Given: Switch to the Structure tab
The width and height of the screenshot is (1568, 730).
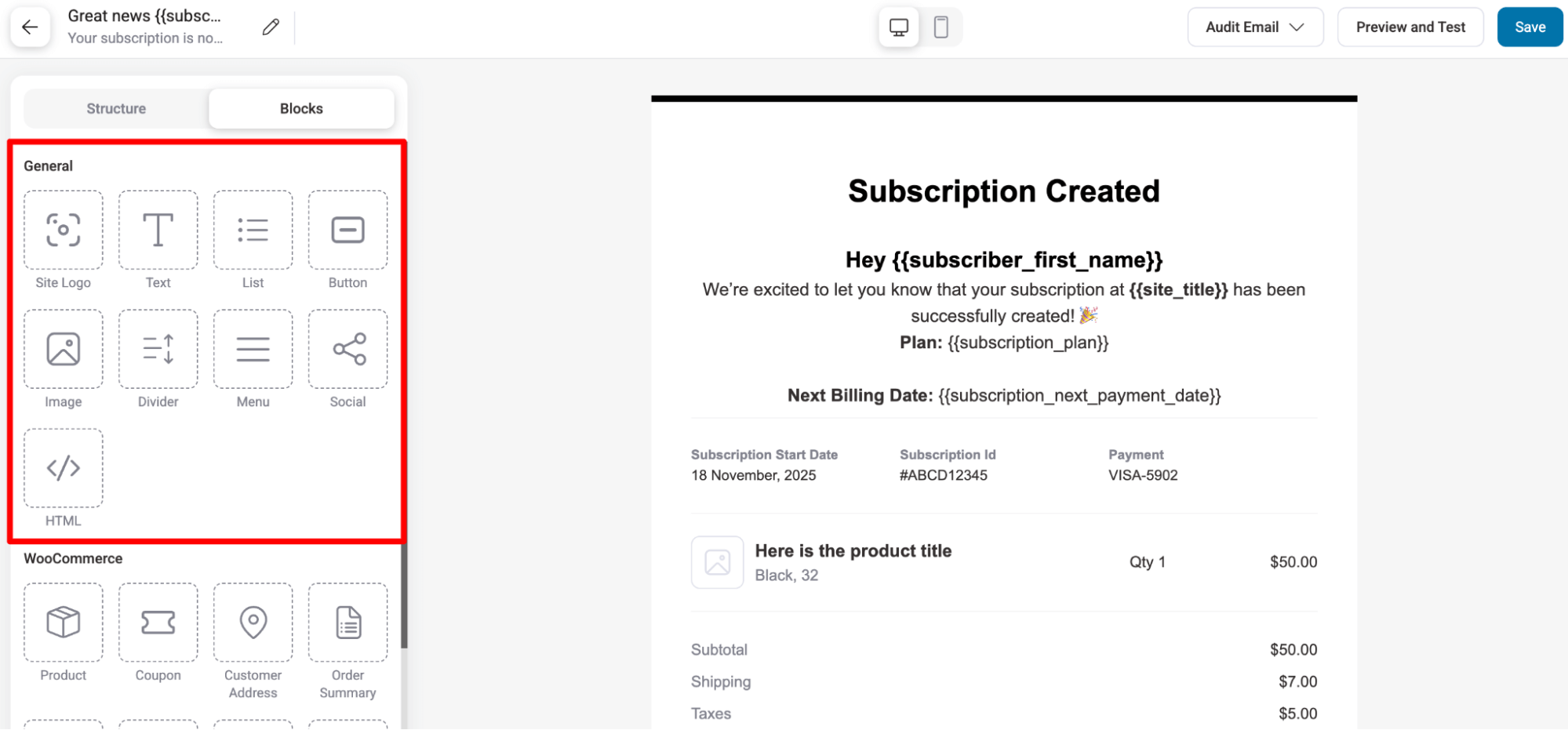Looking at the screenshot, I should click(x=115, y=108).
